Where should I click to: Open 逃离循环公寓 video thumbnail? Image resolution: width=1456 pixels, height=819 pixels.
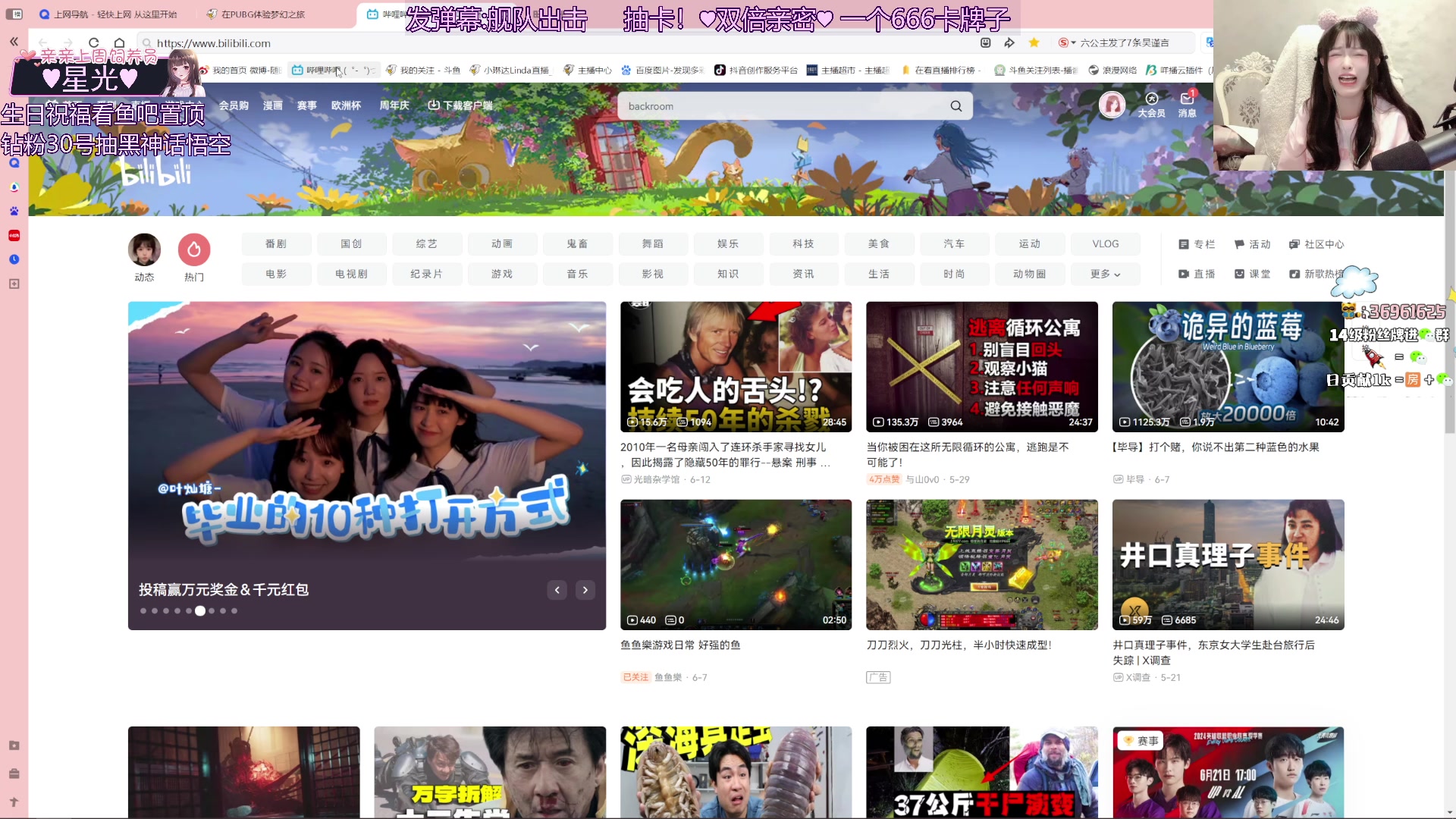coord(982,367)
